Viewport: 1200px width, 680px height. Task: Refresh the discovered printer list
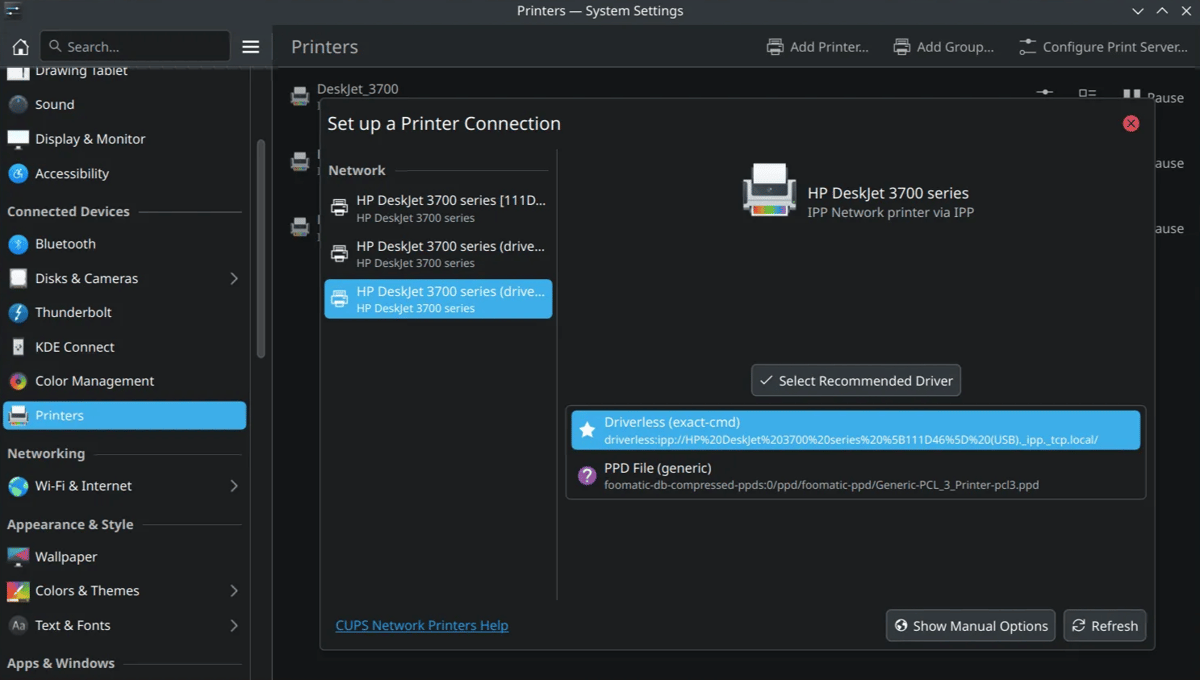point(1104,626)
